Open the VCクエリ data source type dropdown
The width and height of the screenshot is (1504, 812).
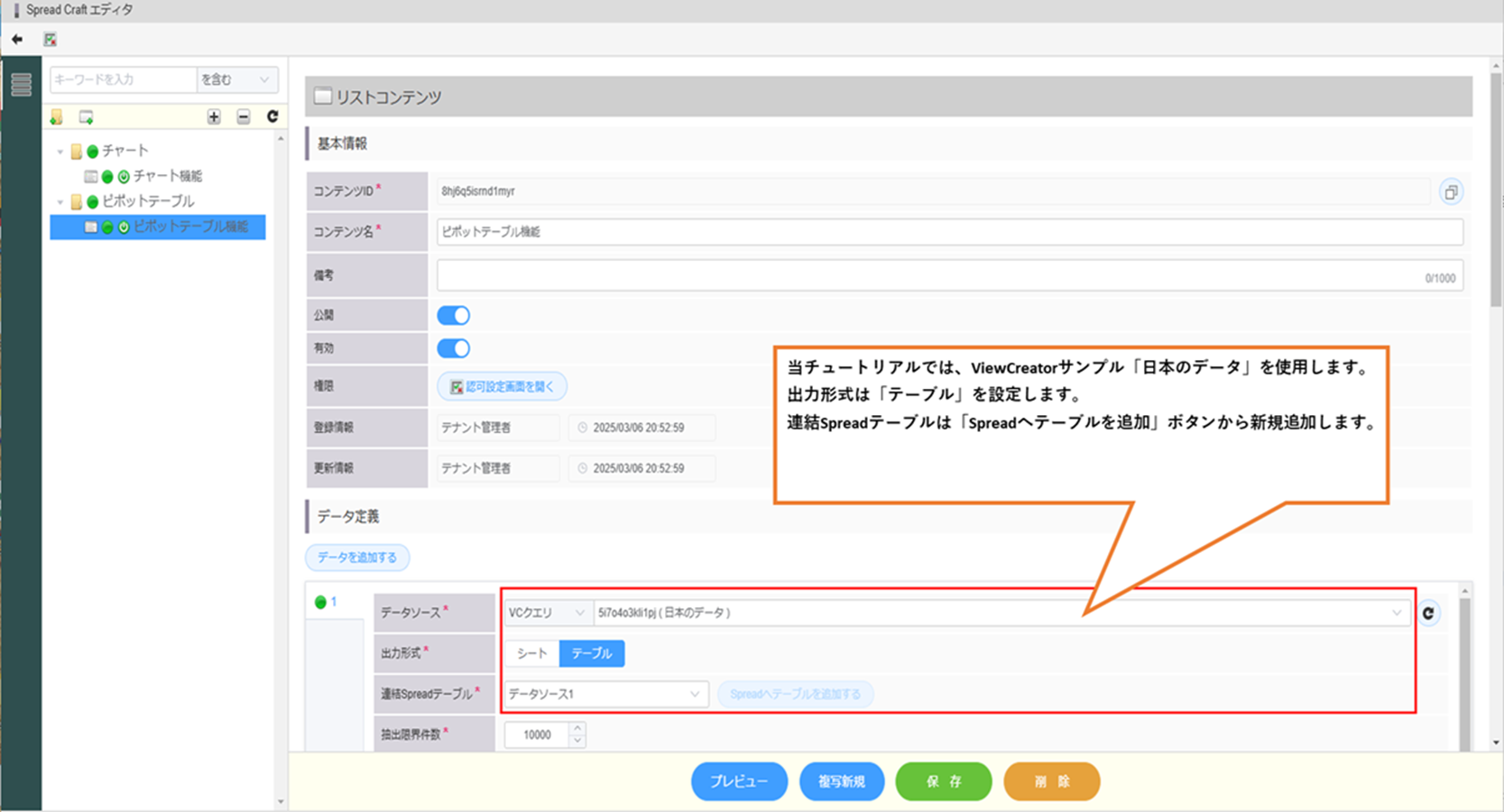[x=547, y=614]
